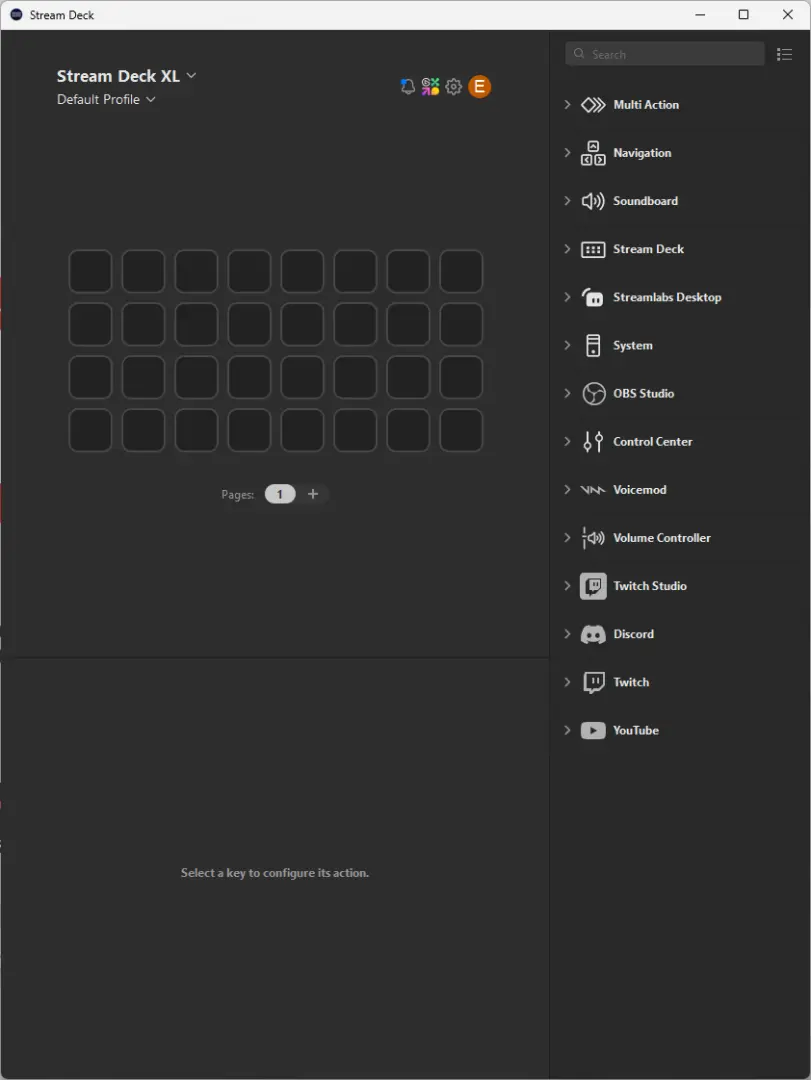This screenshot has height=1080, width=811.
Task: Expand the Navigation category chevron
Action: (x=567, y=153)
